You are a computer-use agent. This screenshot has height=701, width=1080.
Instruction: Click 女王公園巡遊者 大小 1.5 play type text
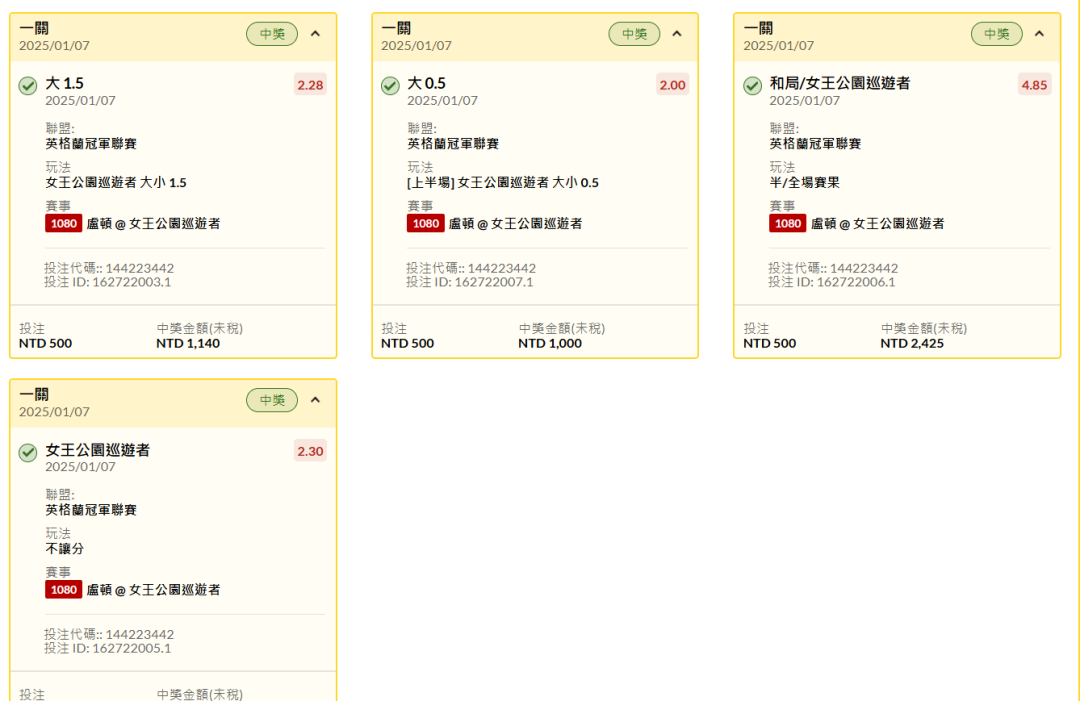point(116,182)
